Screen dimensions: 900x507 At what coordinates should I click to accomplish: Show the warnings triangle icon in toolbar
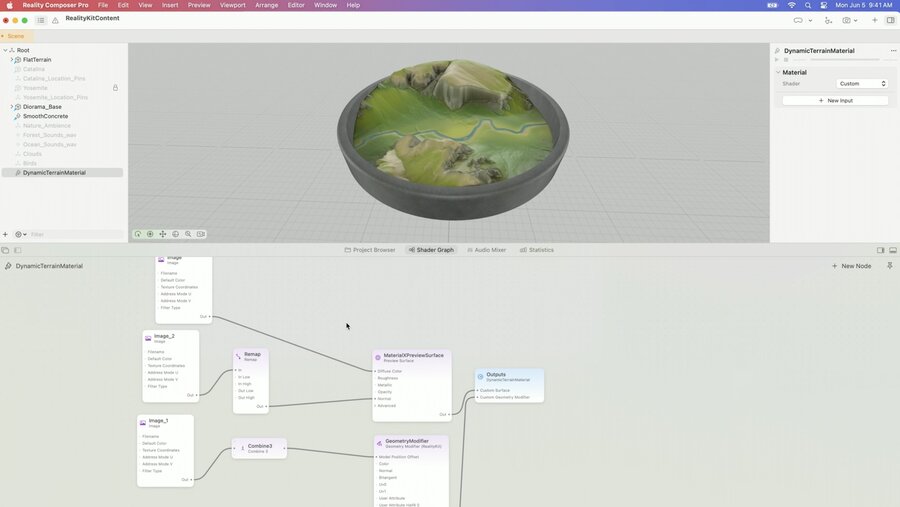pos(55,21)
